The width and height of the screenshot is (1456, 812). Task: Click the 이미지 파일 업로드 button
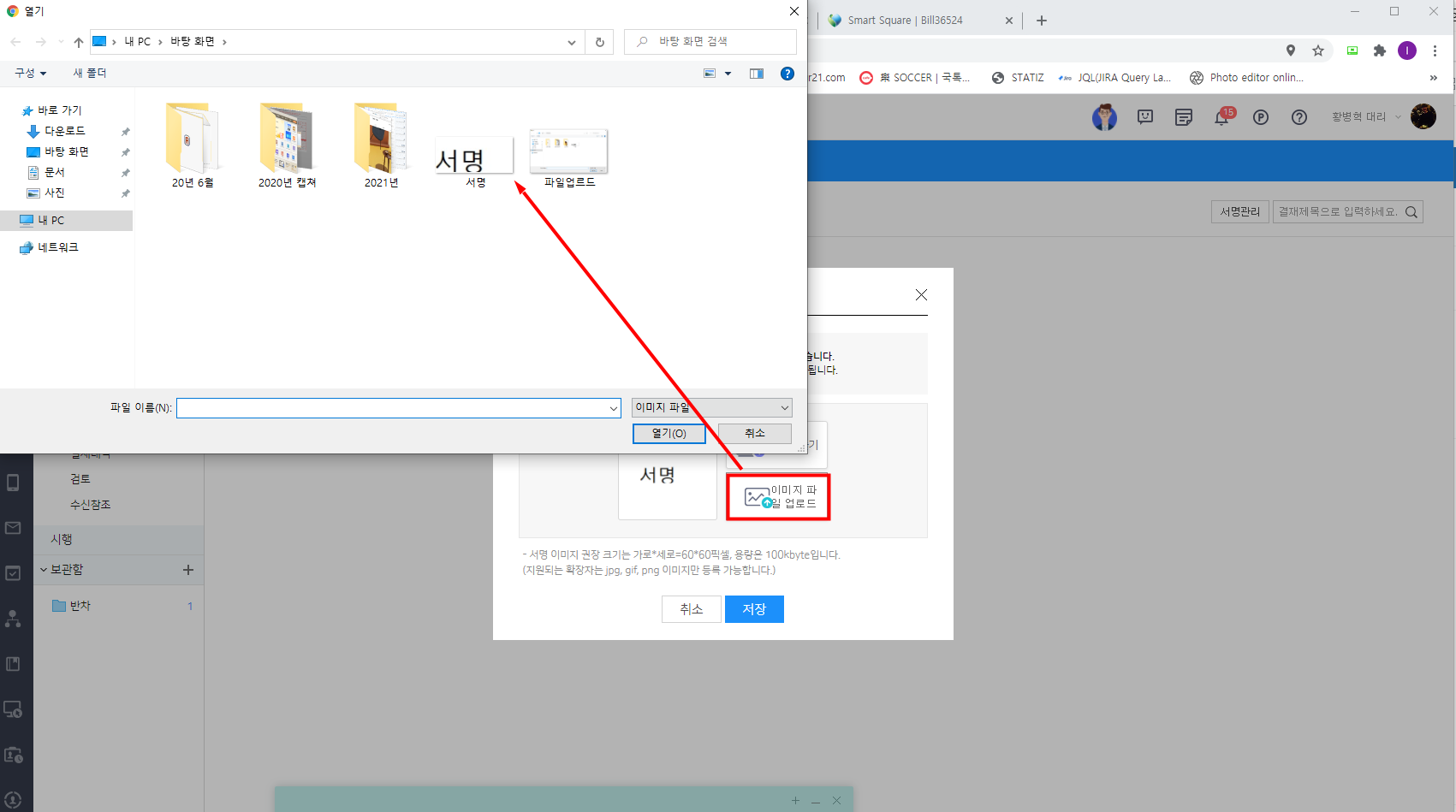[778, 497]
